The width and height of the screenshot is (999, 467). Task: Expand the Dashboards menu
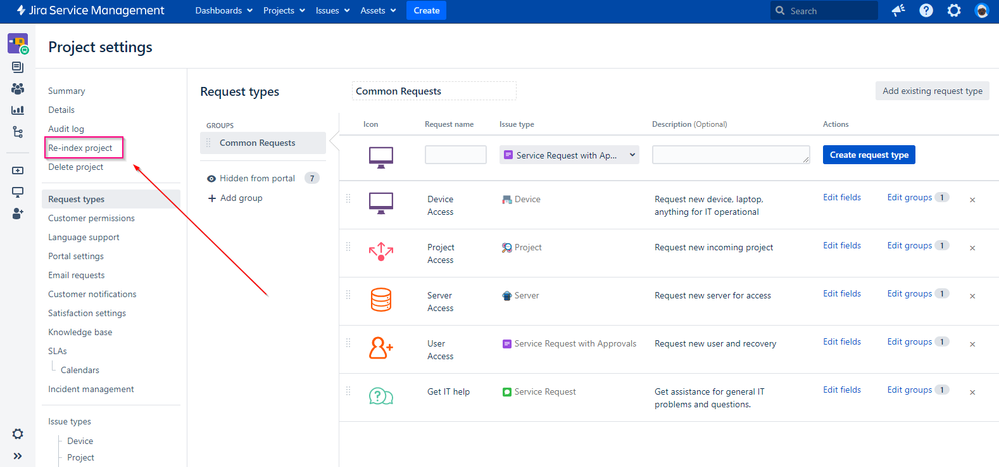point(223,11)
